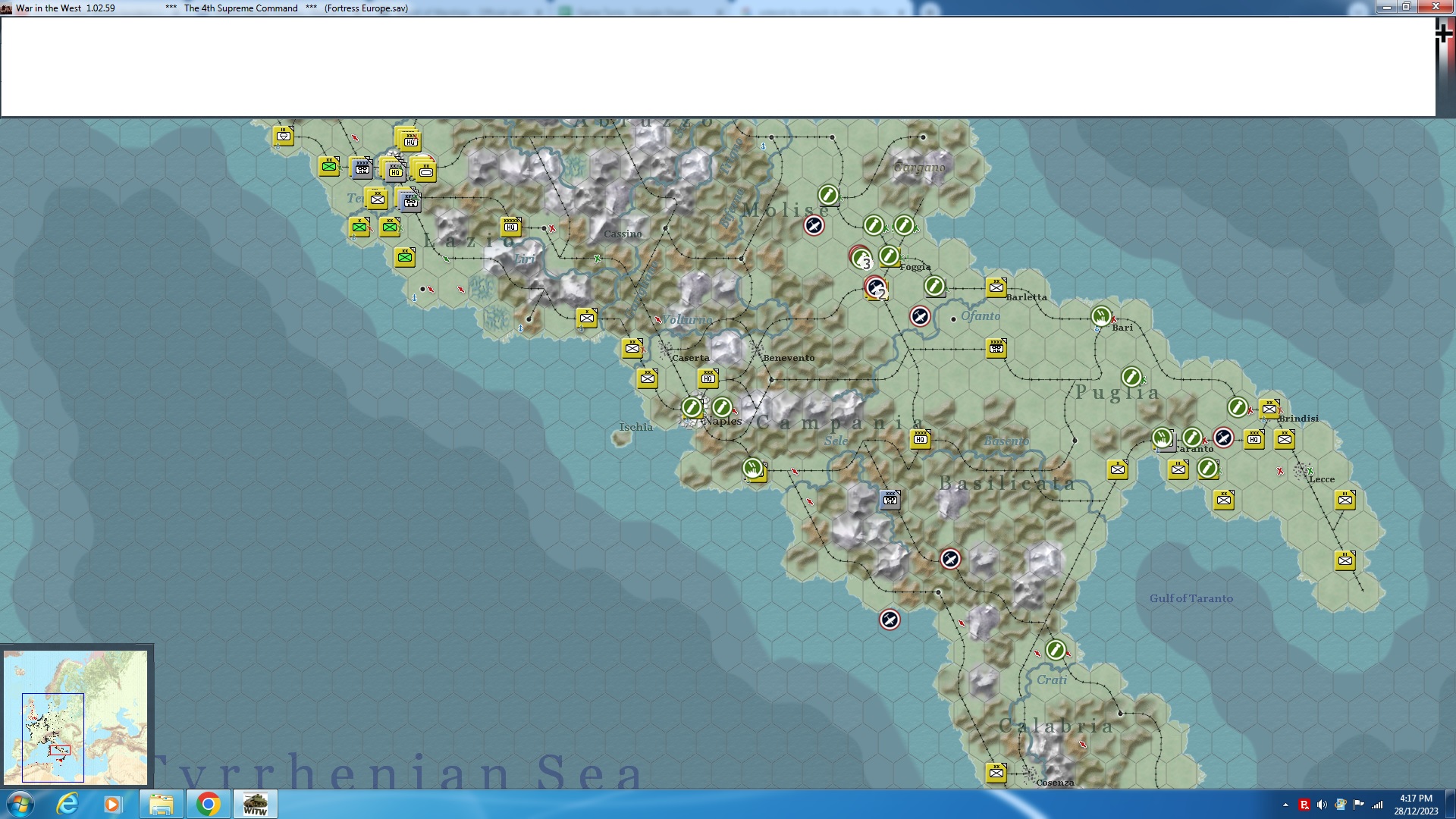Open Google Chrome from the taskbar
Viewport: 1456px width, 819px height.
[x=208, y=804]
